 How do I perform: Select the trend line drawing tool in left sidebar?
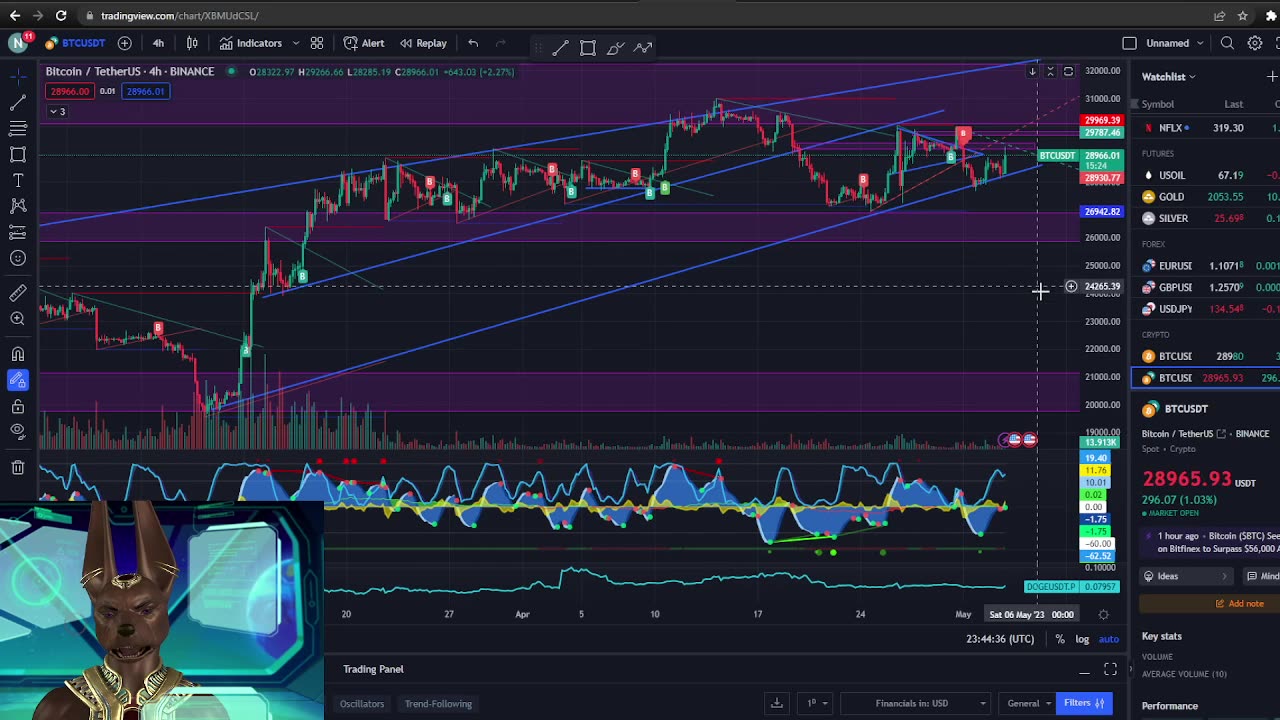(18, 102)
